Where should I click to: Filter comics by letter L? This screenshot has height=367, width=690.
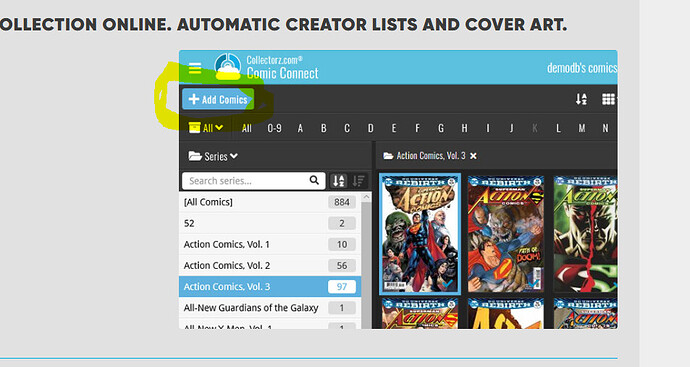tap(558, 128)
